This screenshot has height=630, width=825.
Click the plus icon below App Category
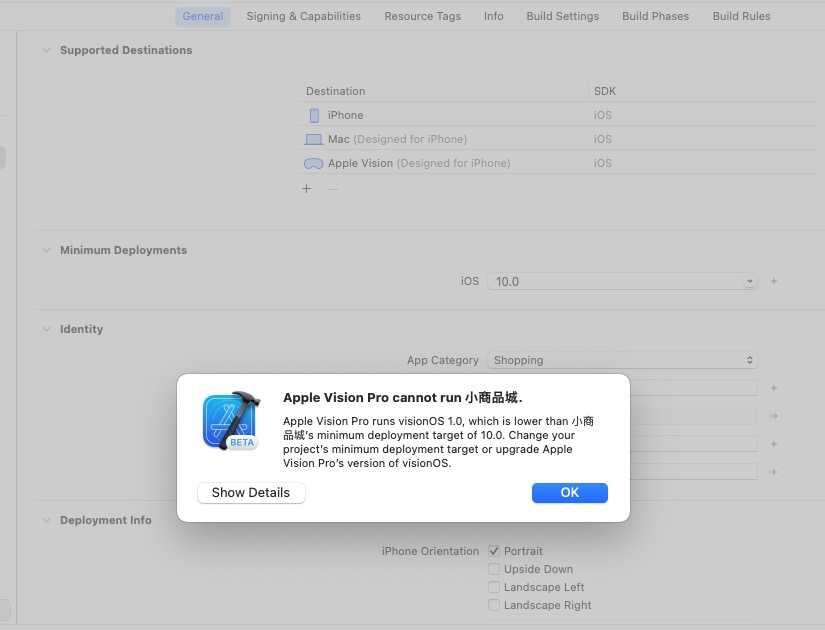(773, 388)
